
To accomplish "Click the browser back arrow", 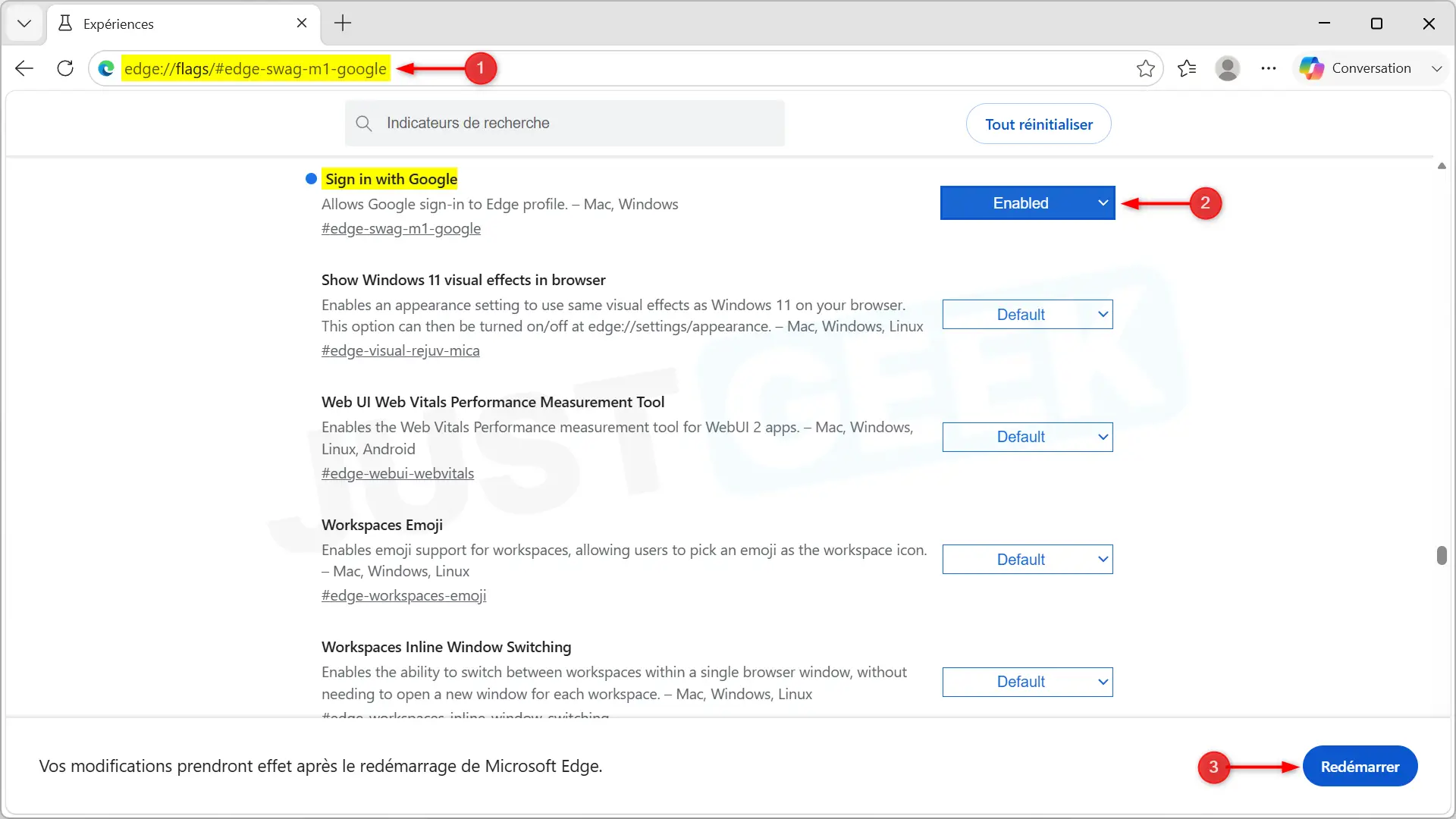I will (24, 68).
